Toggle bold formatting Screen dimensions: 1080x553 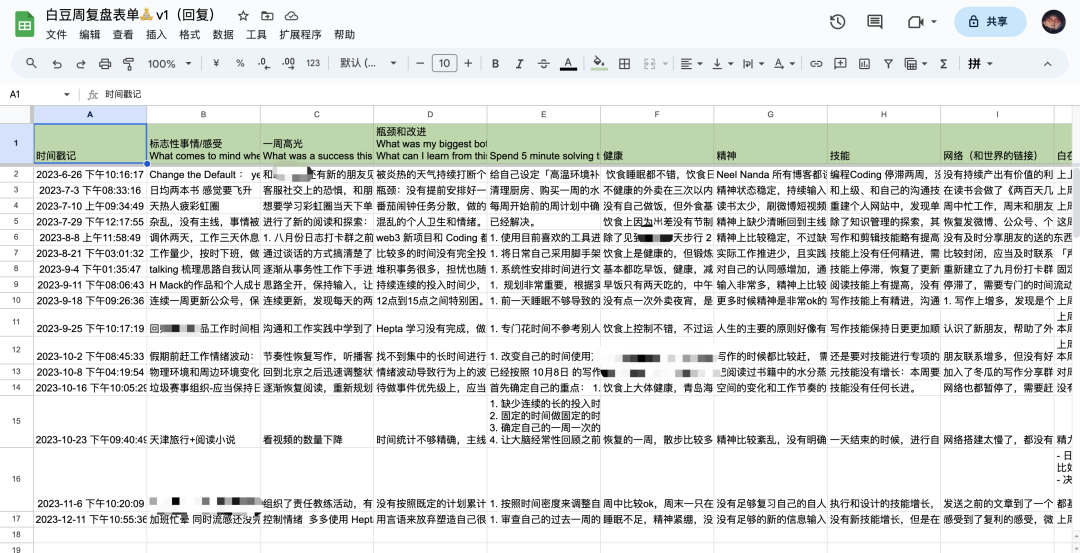coord(495,63)
